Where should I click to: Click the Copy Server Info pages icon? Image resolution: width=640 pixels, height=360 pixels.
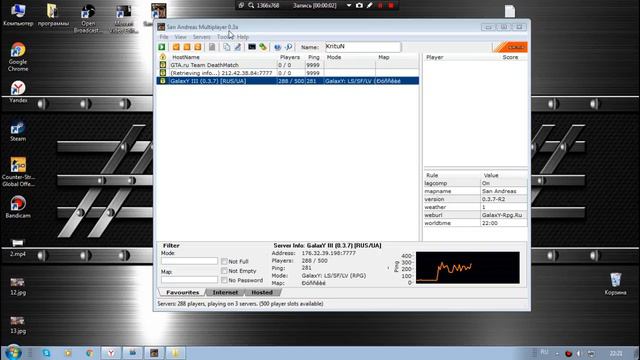coord(227,47)
